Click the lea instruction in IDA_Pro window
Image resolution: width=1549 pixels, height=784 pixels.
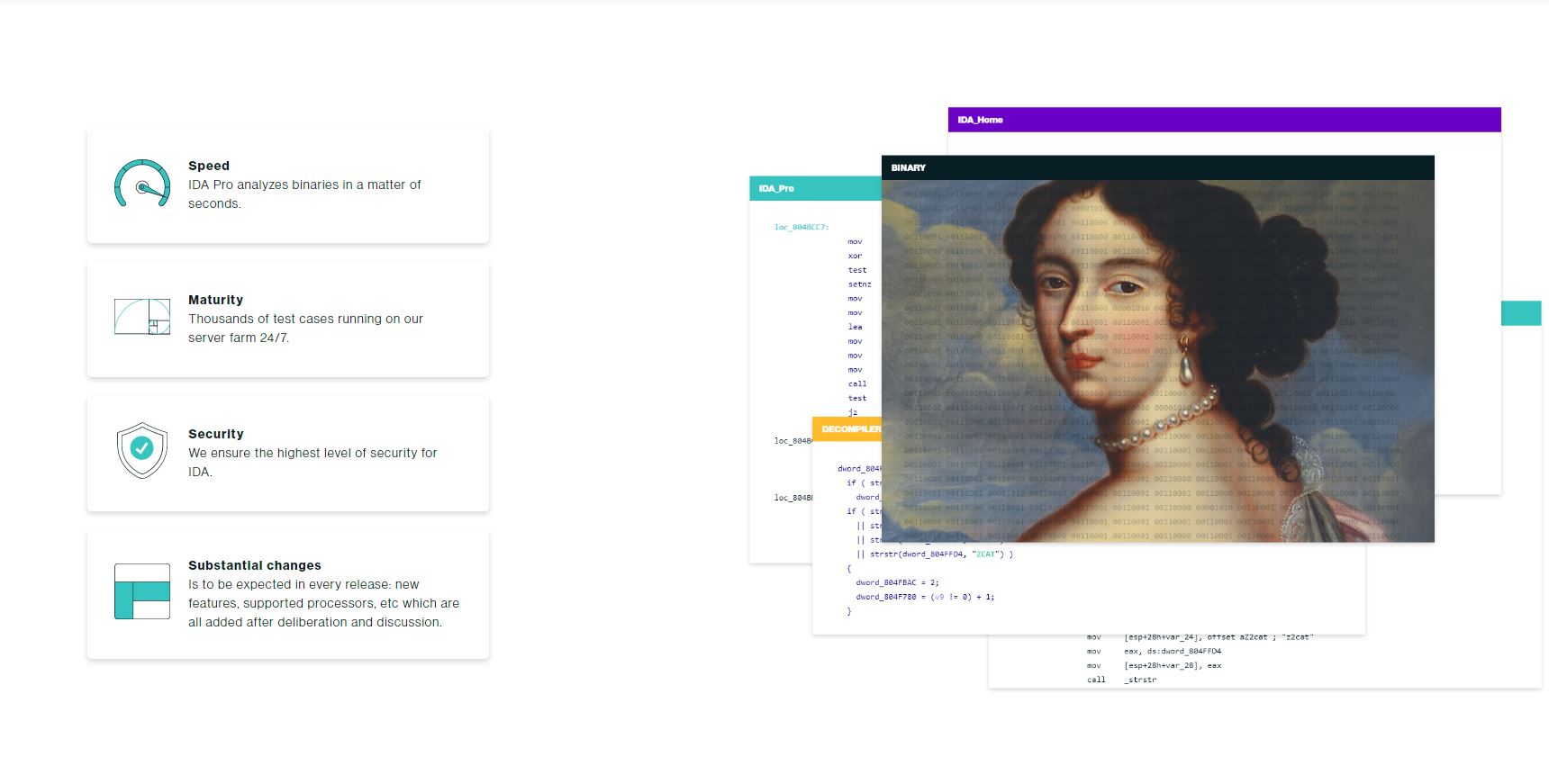point(855,327)
